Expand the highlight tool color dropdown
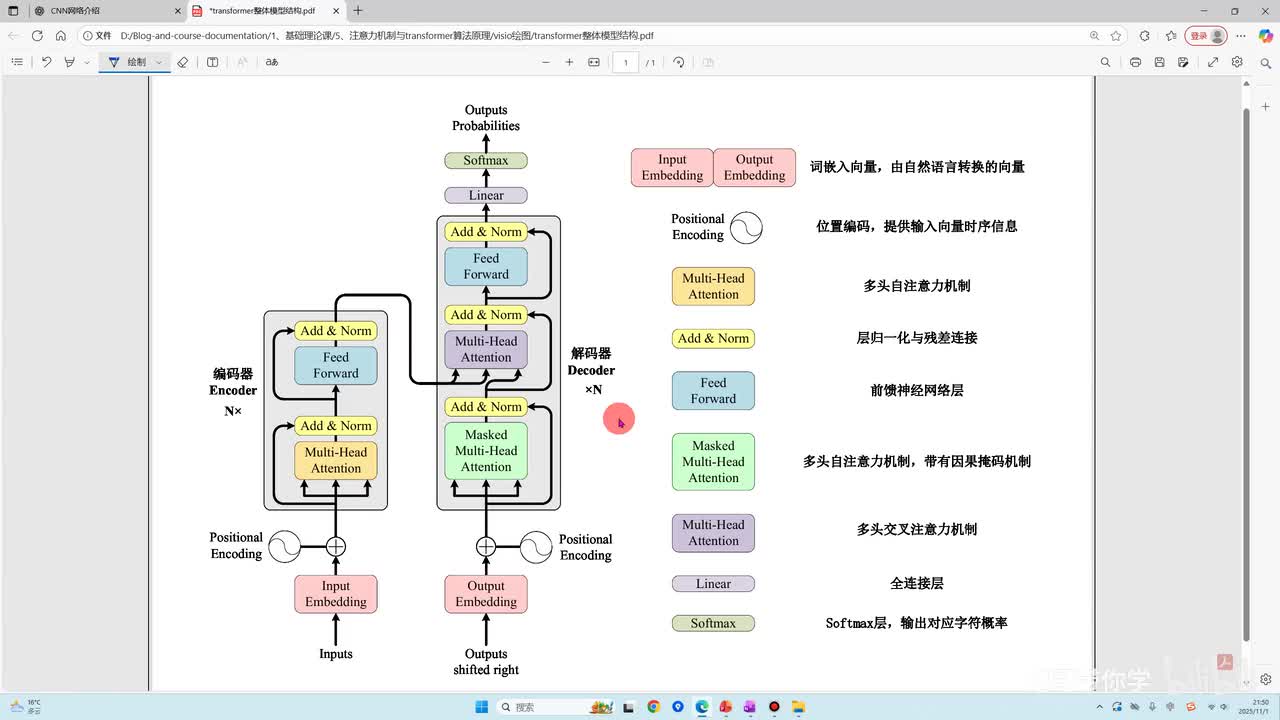The image size is (1280, 720). click(87, 62)
